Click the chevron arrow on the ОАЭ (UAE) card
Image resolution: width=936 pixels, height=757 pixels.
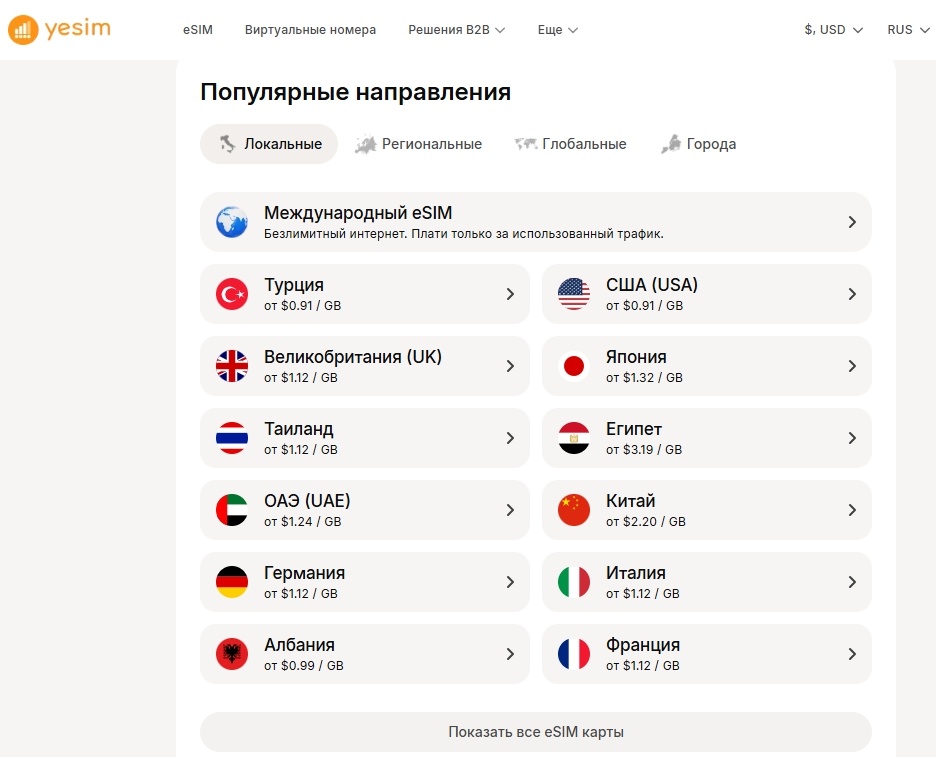[x=510, y=510]
